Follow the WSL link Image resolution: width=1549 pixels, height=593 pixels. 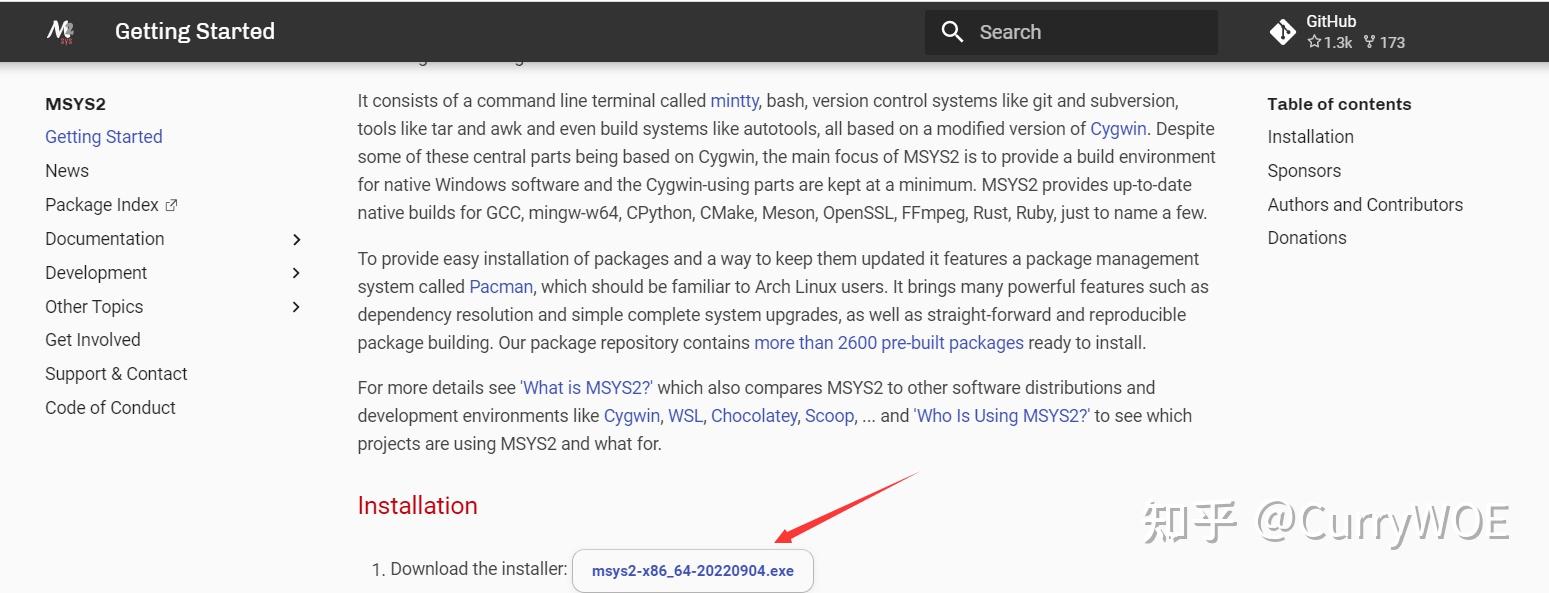click(x=685, y=416)
